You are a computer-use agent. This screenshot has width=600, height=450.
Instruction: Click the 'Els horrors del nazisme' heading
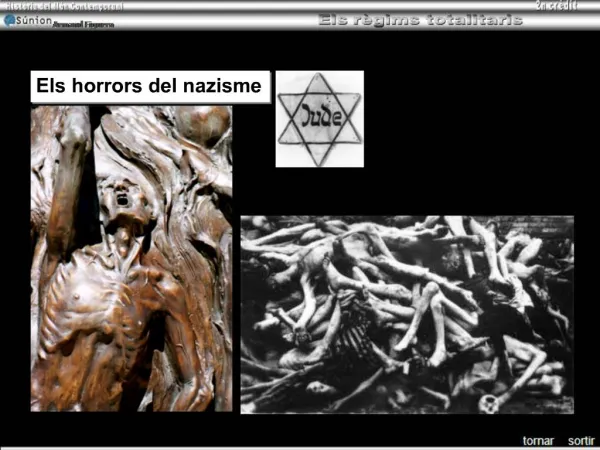click(150, 86)
